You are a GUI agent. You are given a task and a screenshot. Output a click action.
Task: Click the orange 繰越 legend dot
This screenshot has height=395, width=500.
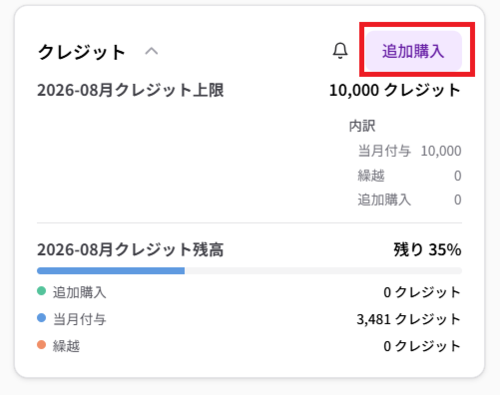[x=41, y=345]
